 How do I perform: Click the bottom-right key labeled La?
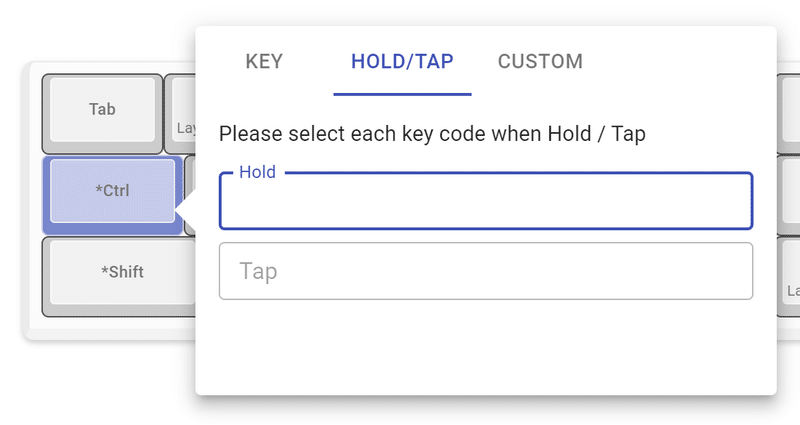(x=790, y=274)
